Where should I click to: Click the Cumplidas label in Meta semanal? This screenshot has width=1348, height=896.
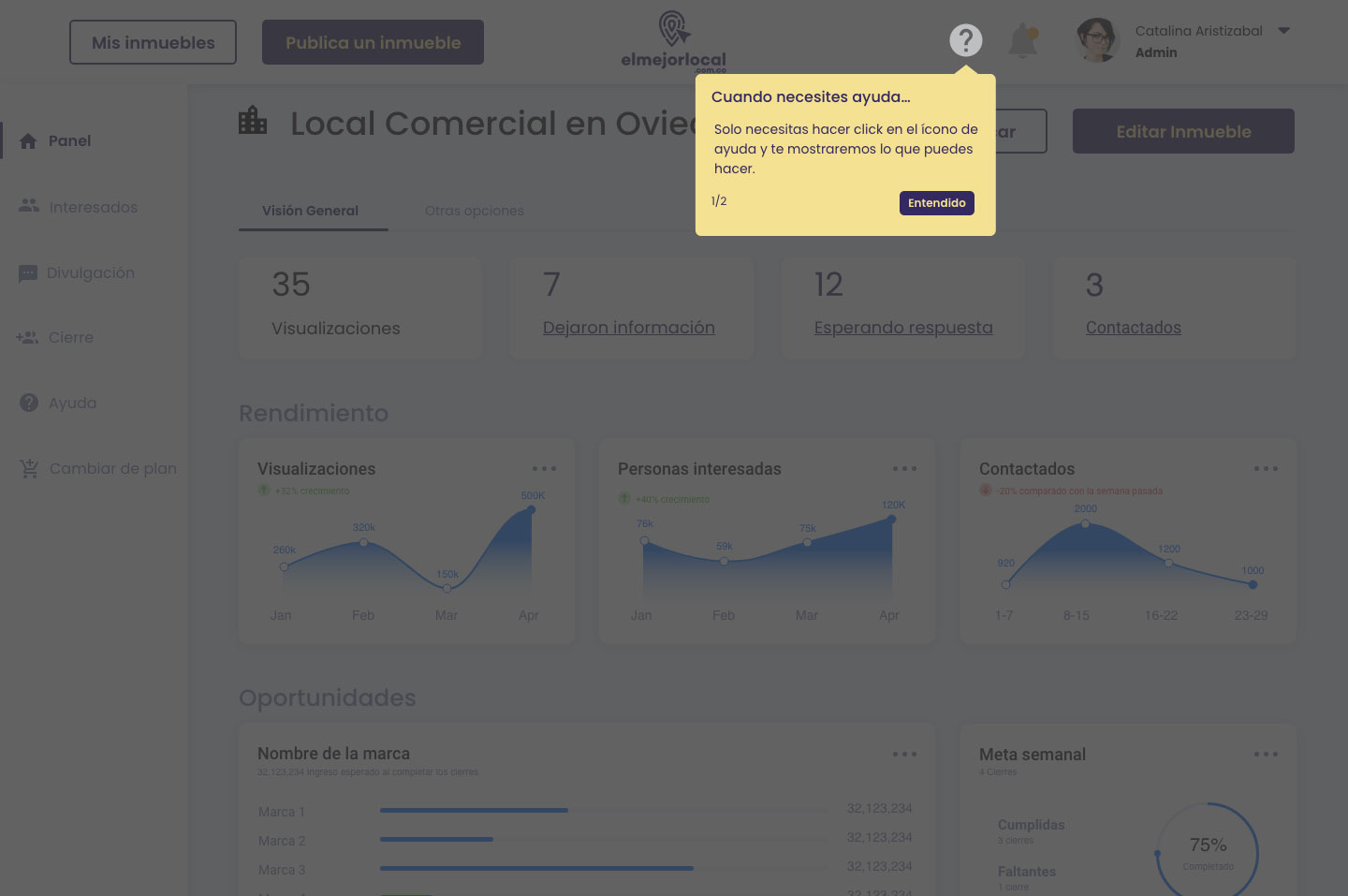pos(1031,825)
